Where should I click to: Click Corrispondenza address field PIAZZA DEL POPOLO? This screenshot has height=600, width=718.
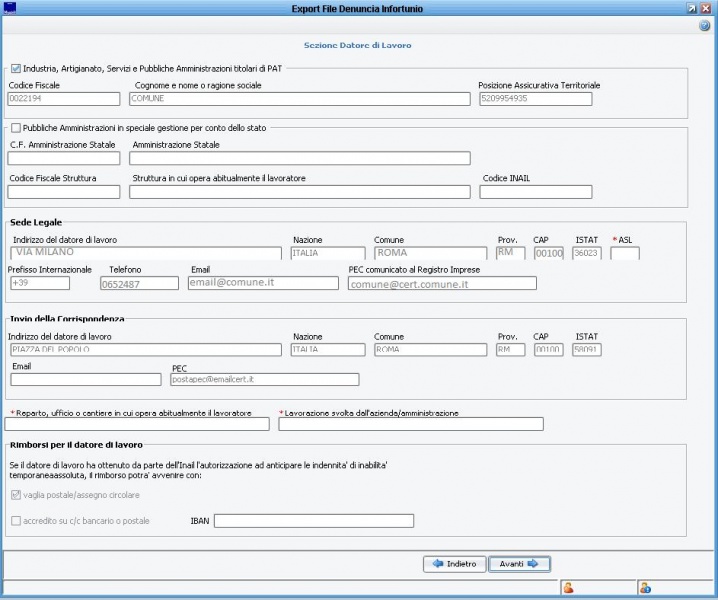(x=146, y=350)
